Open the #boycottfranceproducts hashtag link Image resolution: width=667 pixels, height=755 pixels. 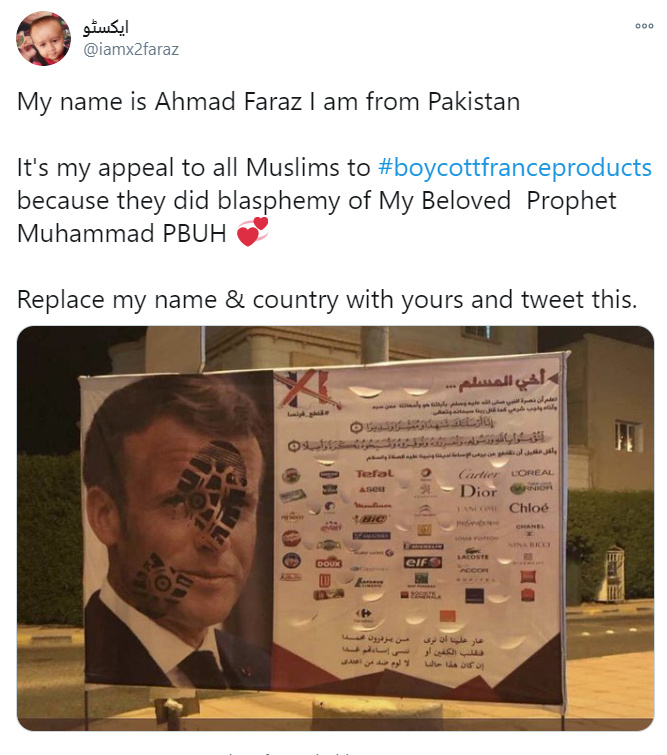tap(515, 167)
